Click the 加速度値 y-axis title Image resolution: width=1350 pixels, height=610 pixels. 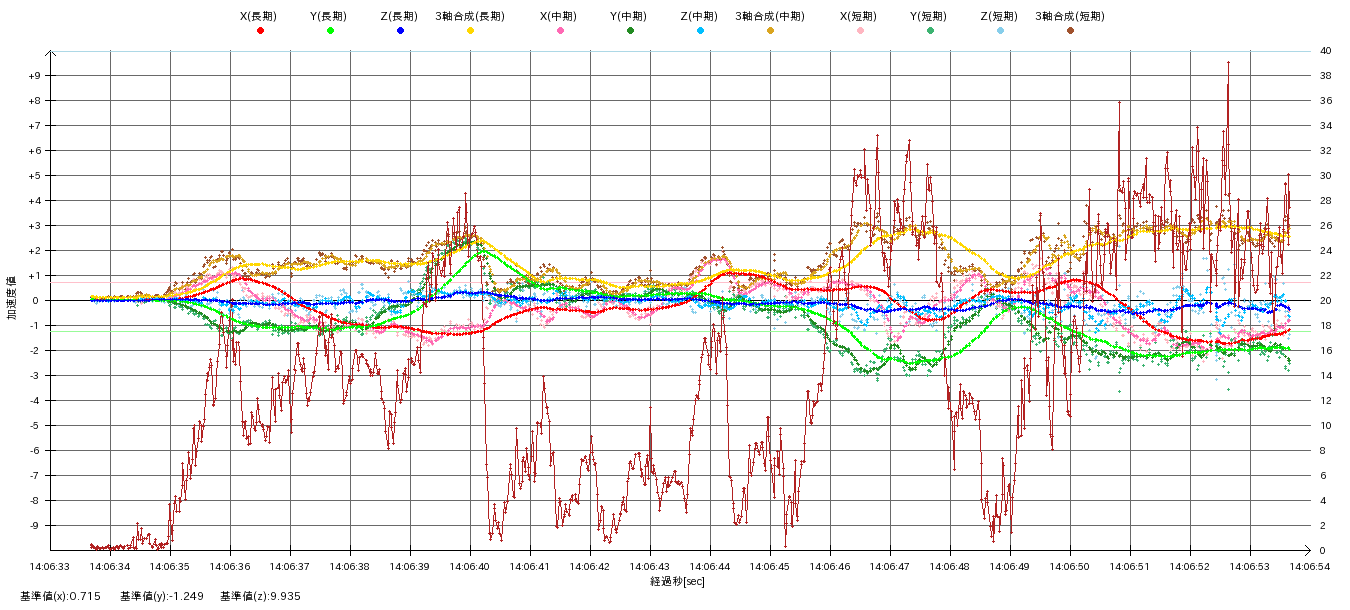(x=13, y=300)
